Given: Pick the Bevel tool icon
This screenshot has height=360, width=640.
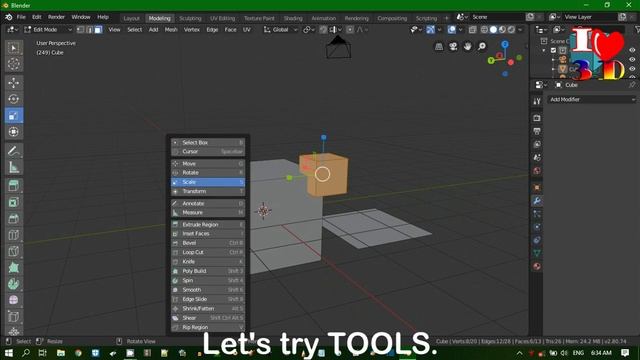Looking at the screenshot, I should coord(13,218).
